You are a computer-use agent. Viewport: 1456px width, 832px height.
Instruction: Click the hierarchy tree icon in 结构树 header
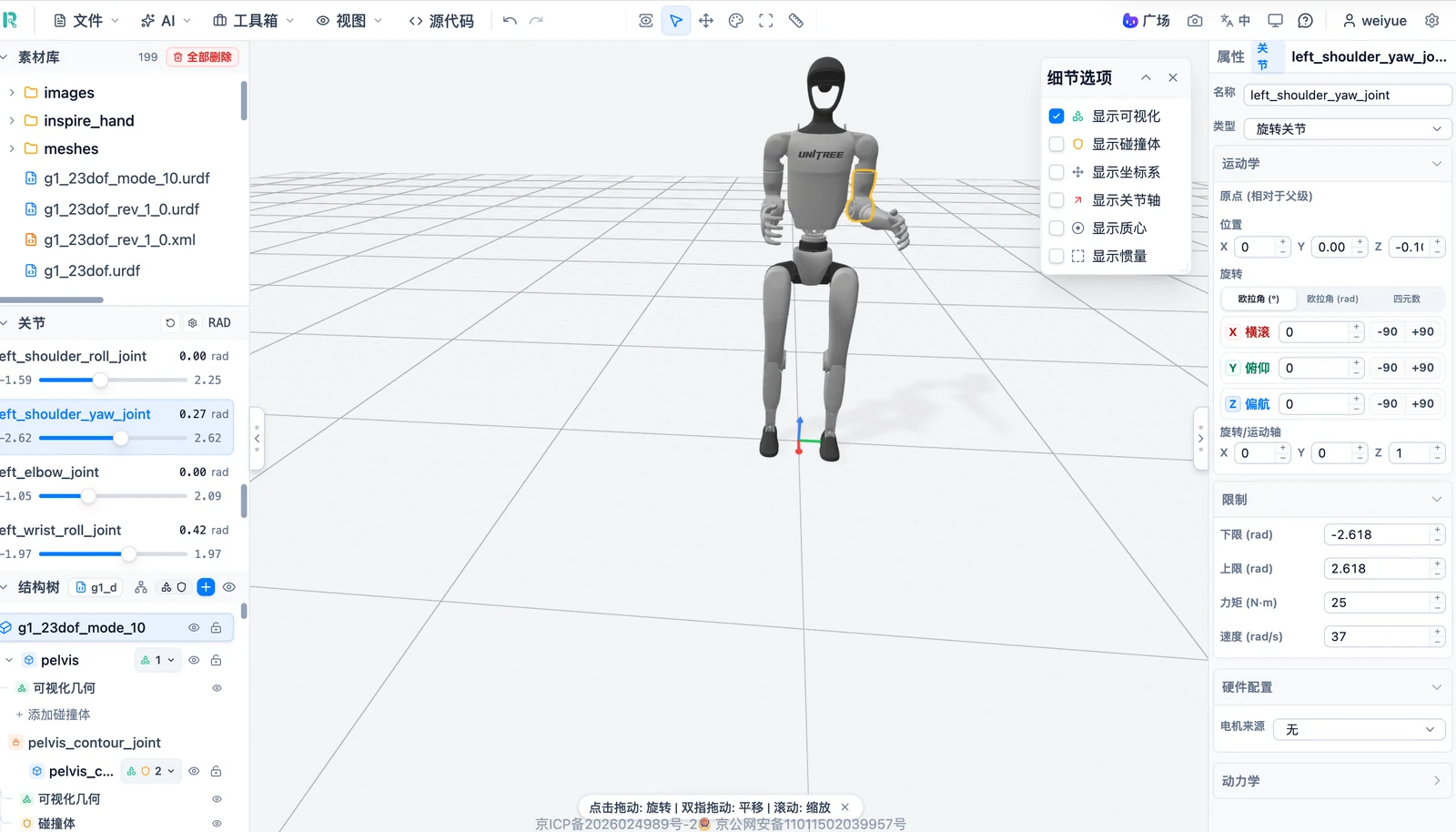click(141, 587)
